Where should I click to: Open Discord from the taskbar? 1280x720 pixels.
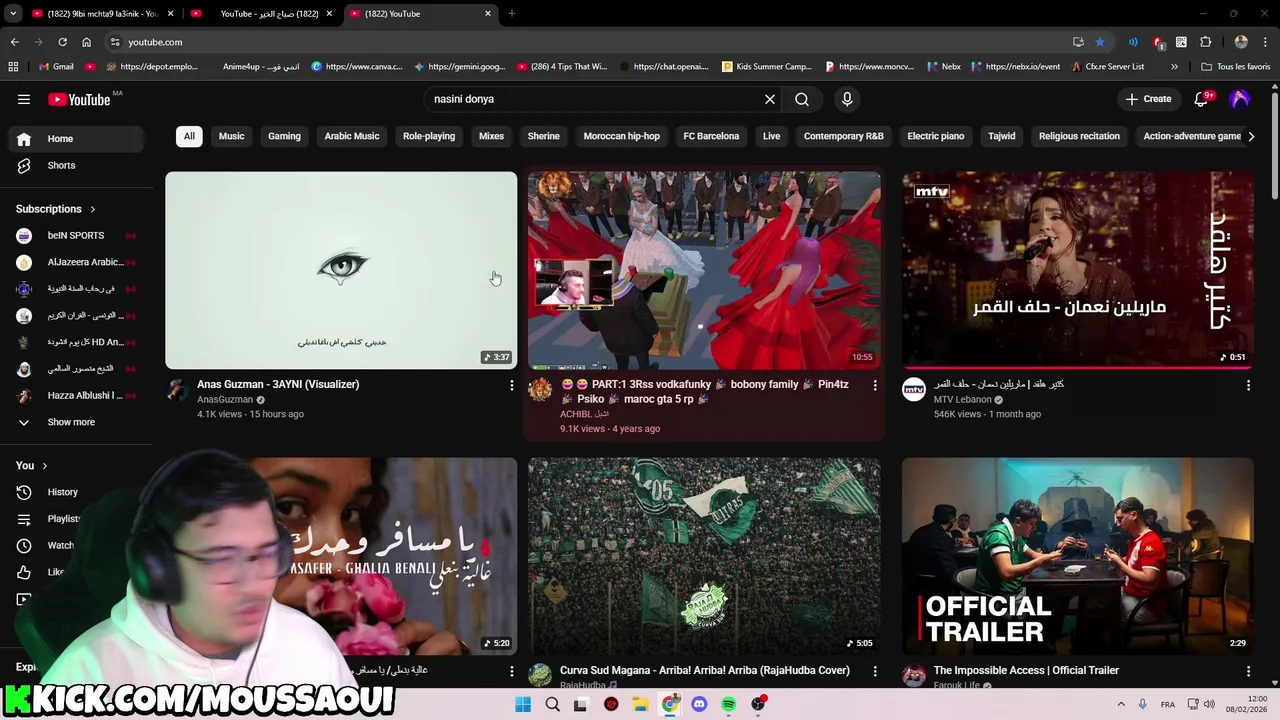click(699, 704)
